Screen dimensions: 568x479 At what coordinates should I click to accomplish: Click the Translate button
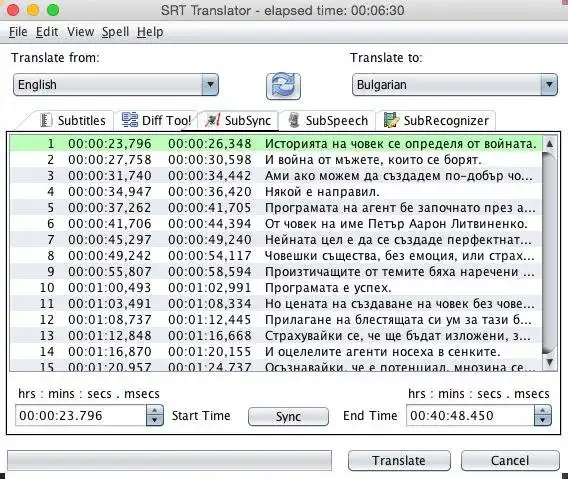[399, 461]
